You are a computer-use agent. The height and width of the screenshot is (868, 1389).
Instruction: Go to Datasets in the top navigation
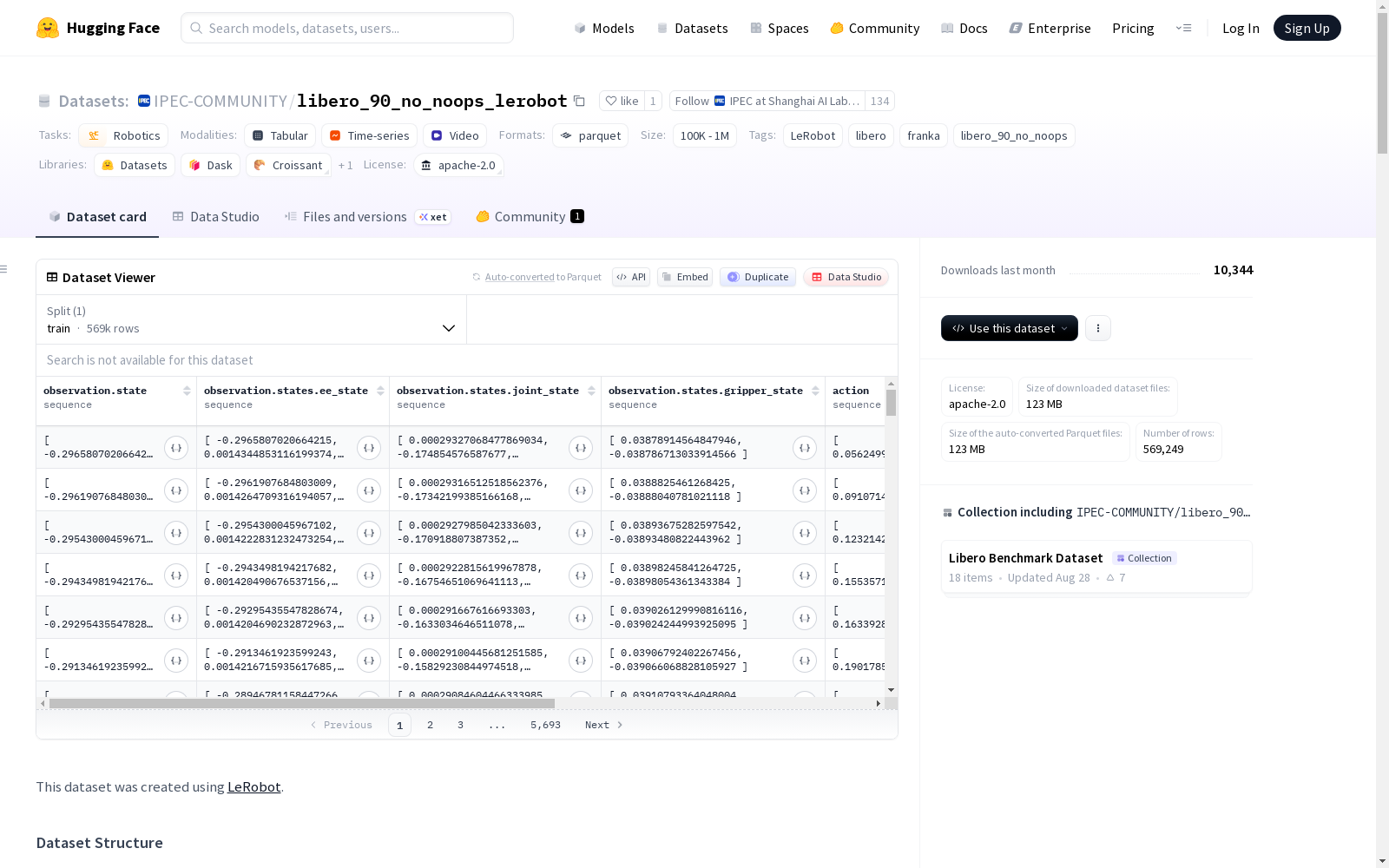[692, 28]
